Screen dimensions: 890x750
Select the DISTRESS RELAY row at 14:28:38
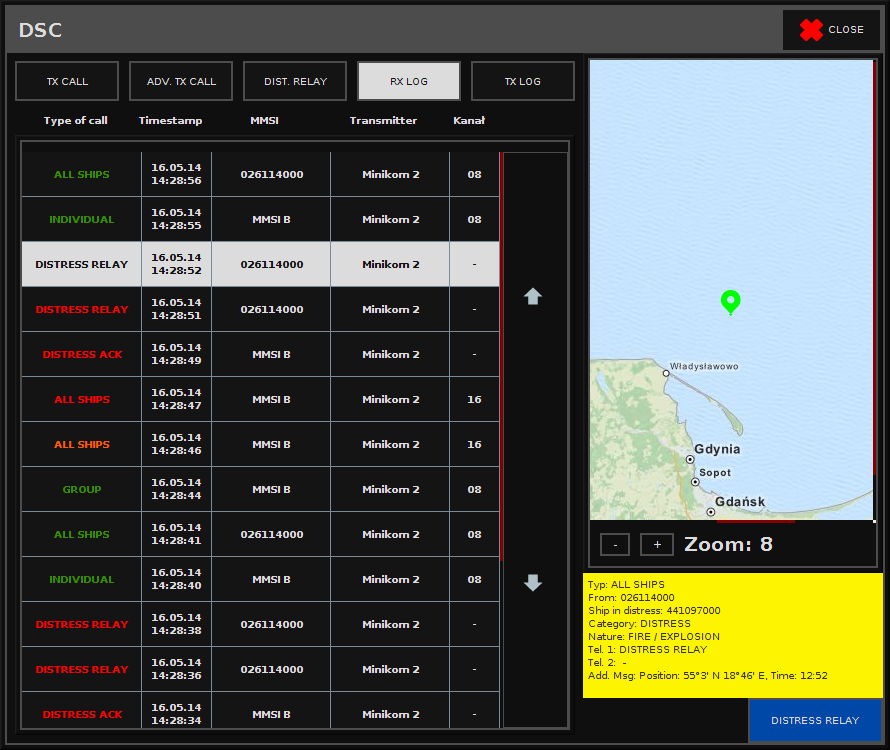[x=261, y=624]
